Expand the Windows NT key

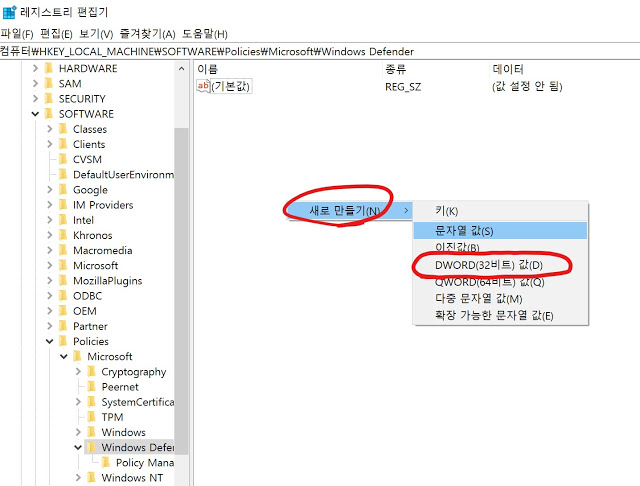78,477
